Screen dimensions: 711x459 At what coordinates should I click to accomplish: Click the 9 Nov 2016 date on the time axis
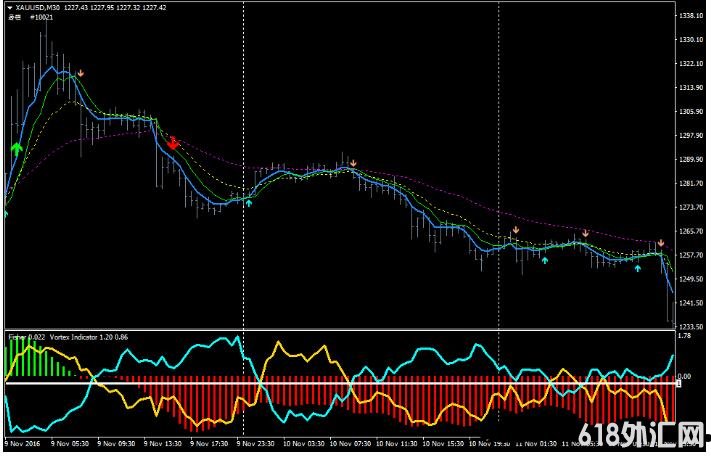click(22, 441)
